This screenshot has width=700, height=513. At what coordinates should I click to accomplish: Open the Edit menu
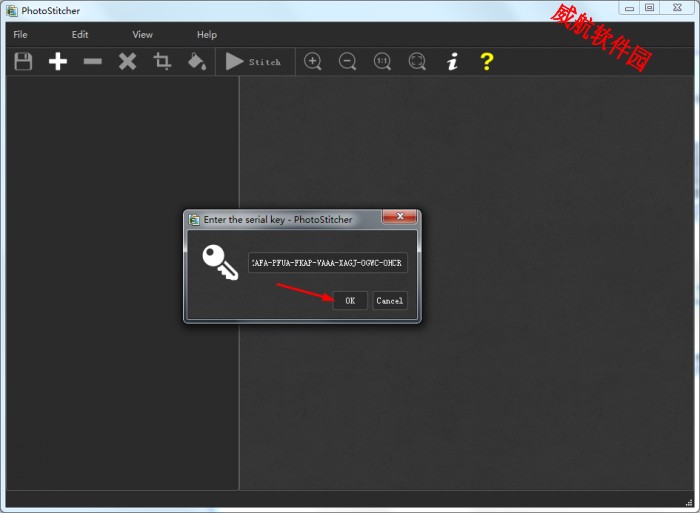(80, 34)
